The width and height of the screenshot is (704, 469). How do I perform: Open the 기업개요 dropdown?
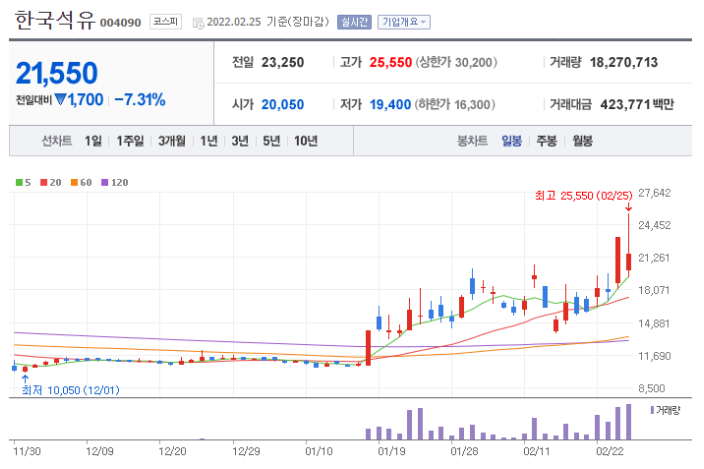tap(404, 22)
